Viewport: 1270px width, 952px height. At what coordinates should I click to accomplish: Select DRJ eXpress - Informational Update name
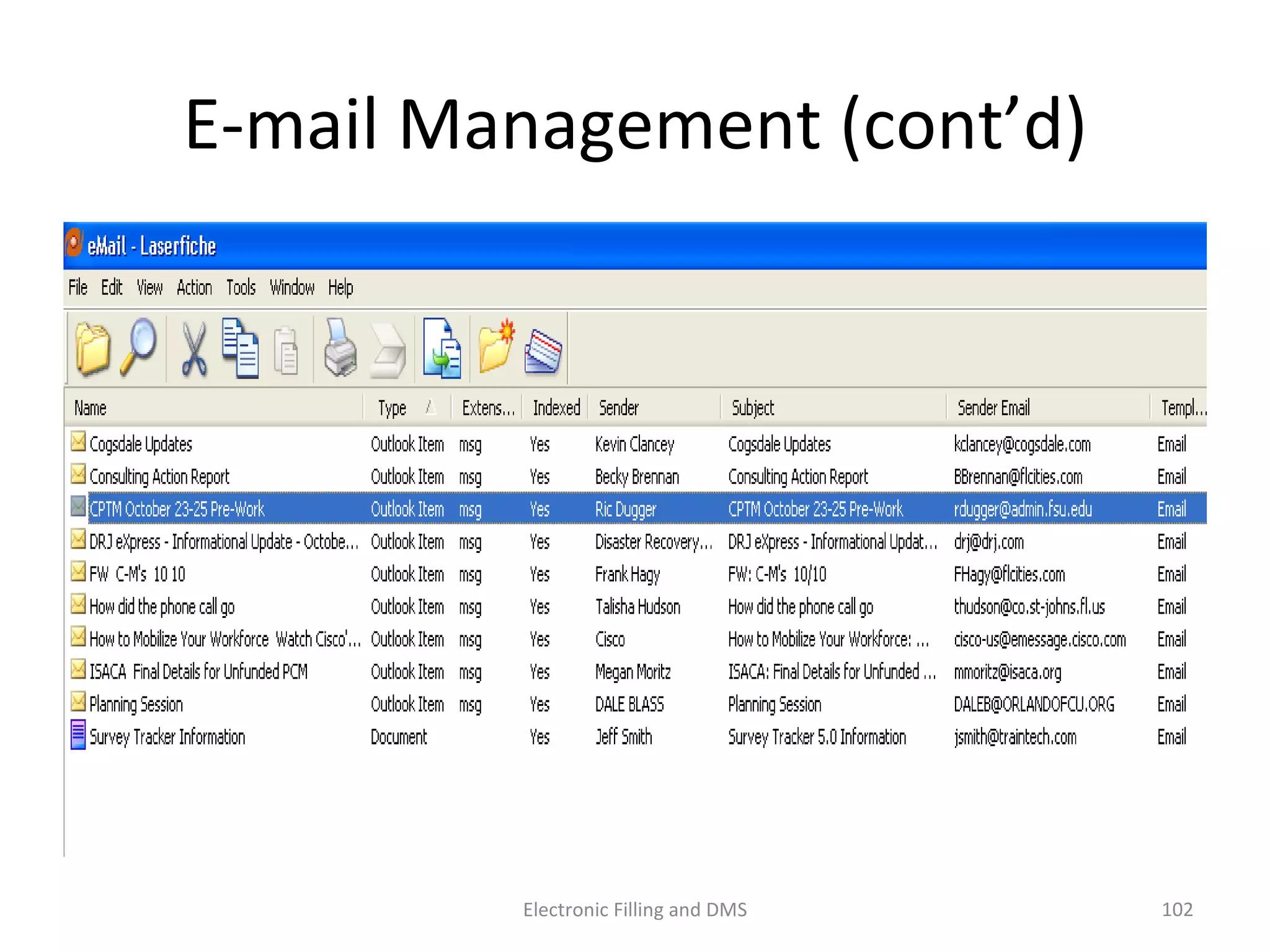[x=224, y=542]
